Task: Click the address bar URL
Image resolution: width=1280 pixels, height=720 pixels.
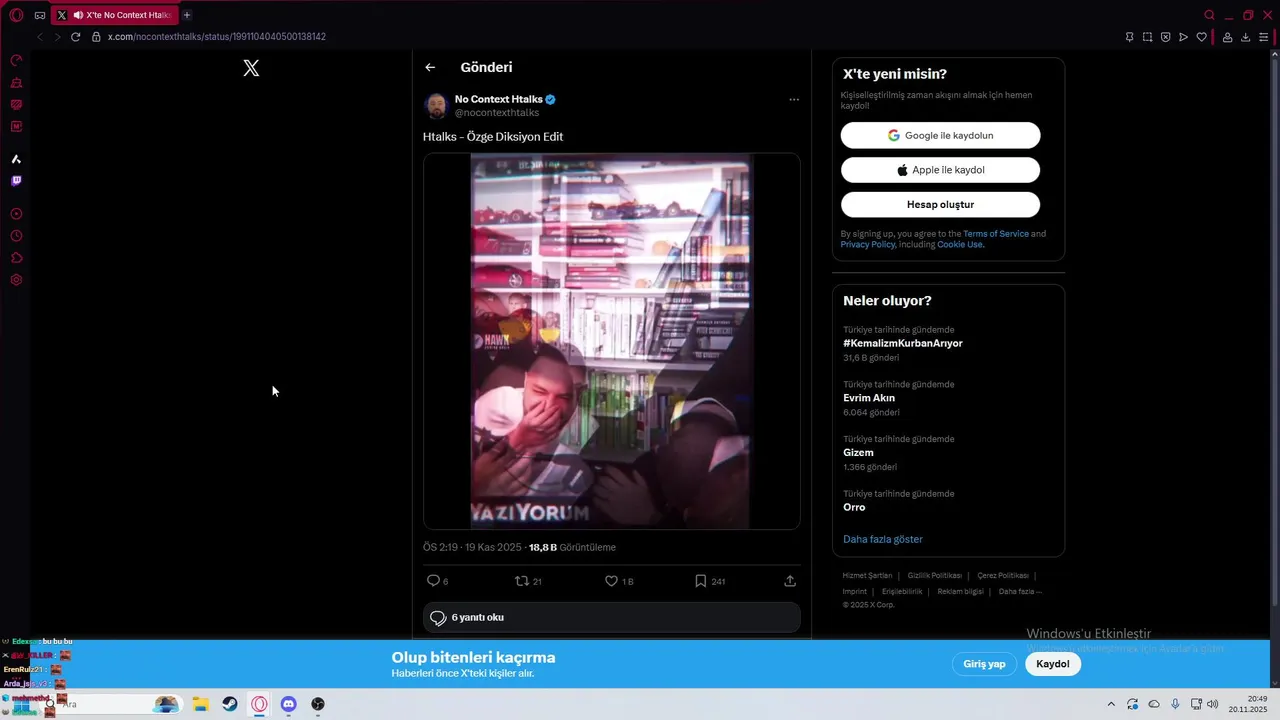Action: pos(217,37)
